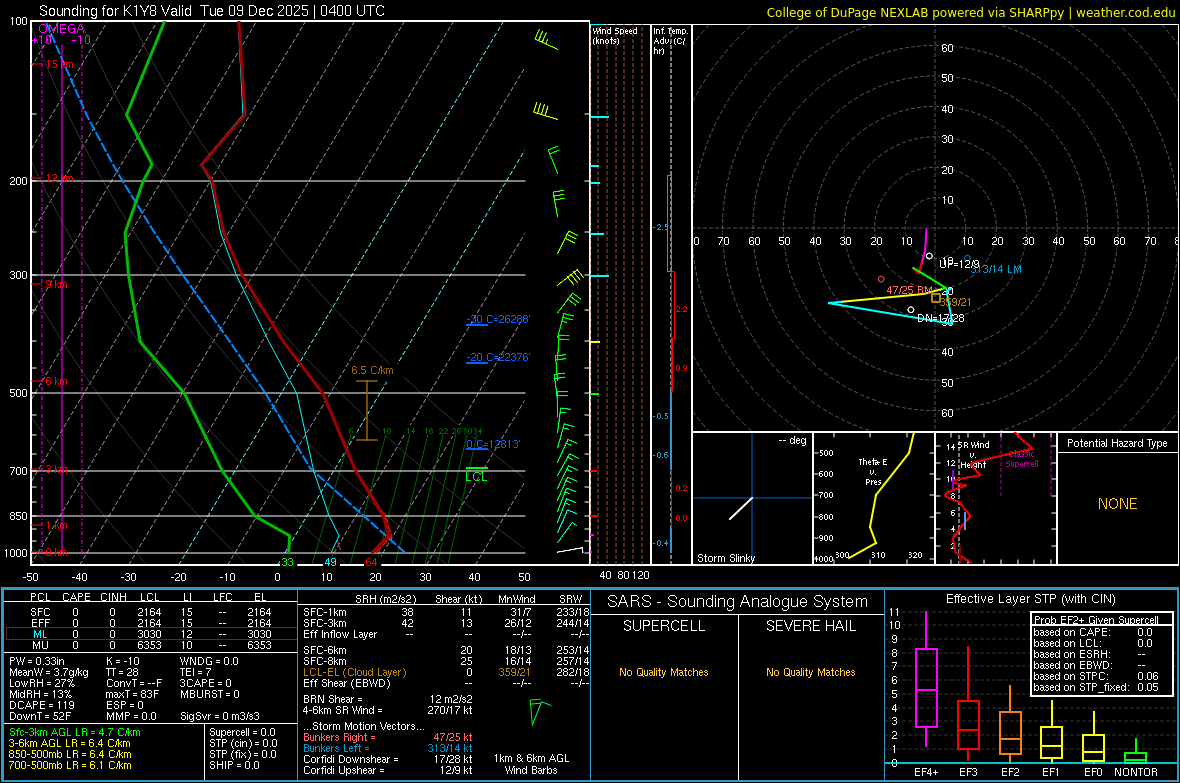The width and height of the screenshot is (1180, 783).
Task: Click the DN=17/28 Corfidi label on hodograph
Action: pos(940,318)
